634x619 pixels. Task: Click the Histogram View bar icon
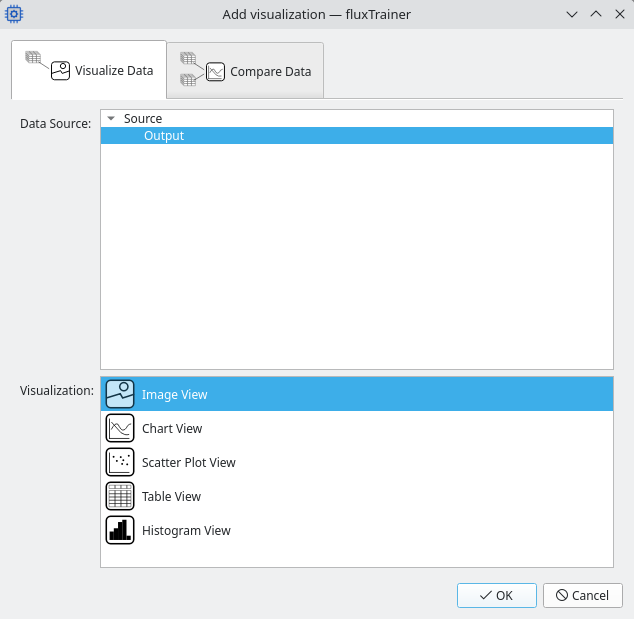tap(120, 530)
